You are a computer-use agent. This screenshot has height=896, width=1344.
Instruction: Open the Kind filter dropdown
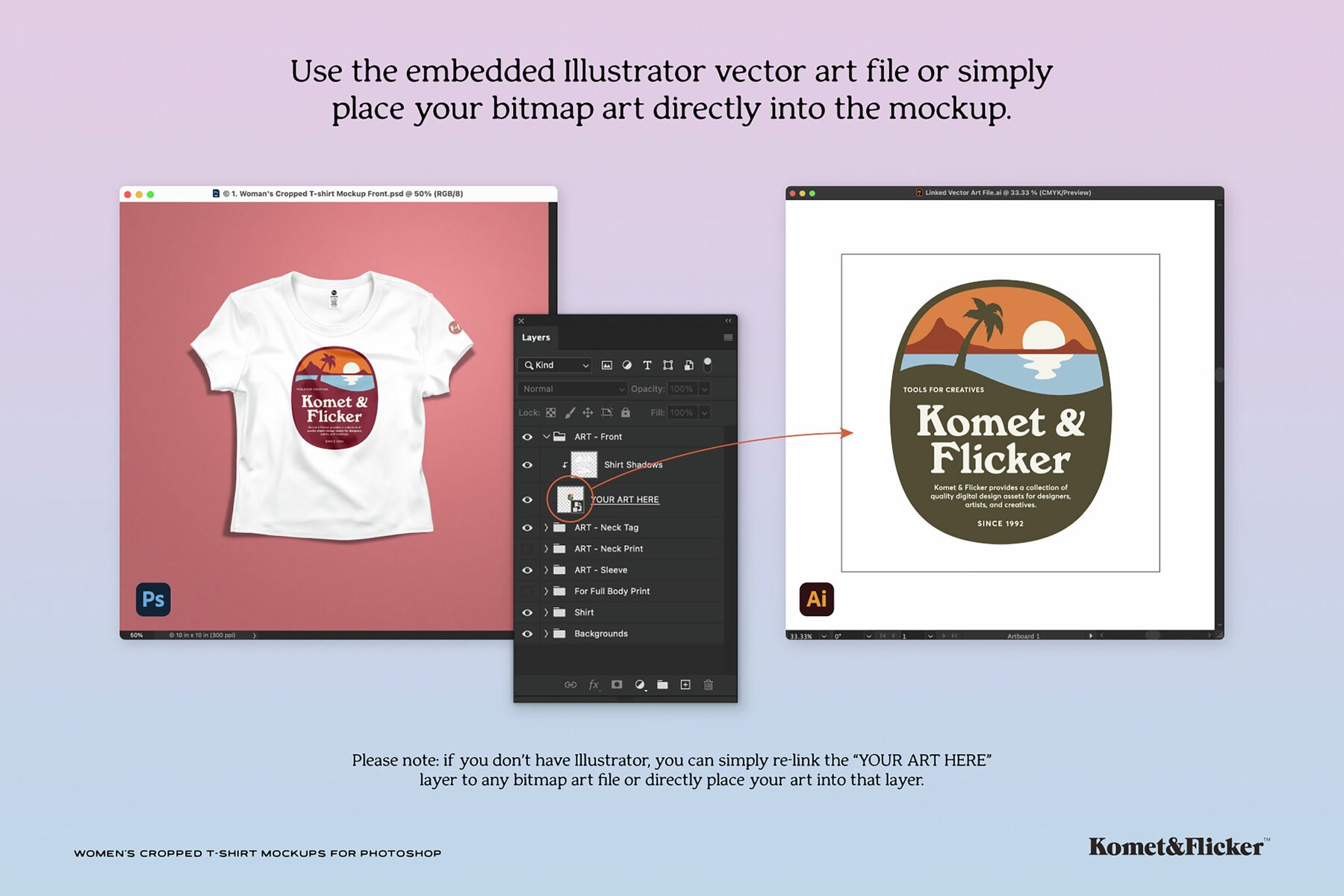(556, 365)
